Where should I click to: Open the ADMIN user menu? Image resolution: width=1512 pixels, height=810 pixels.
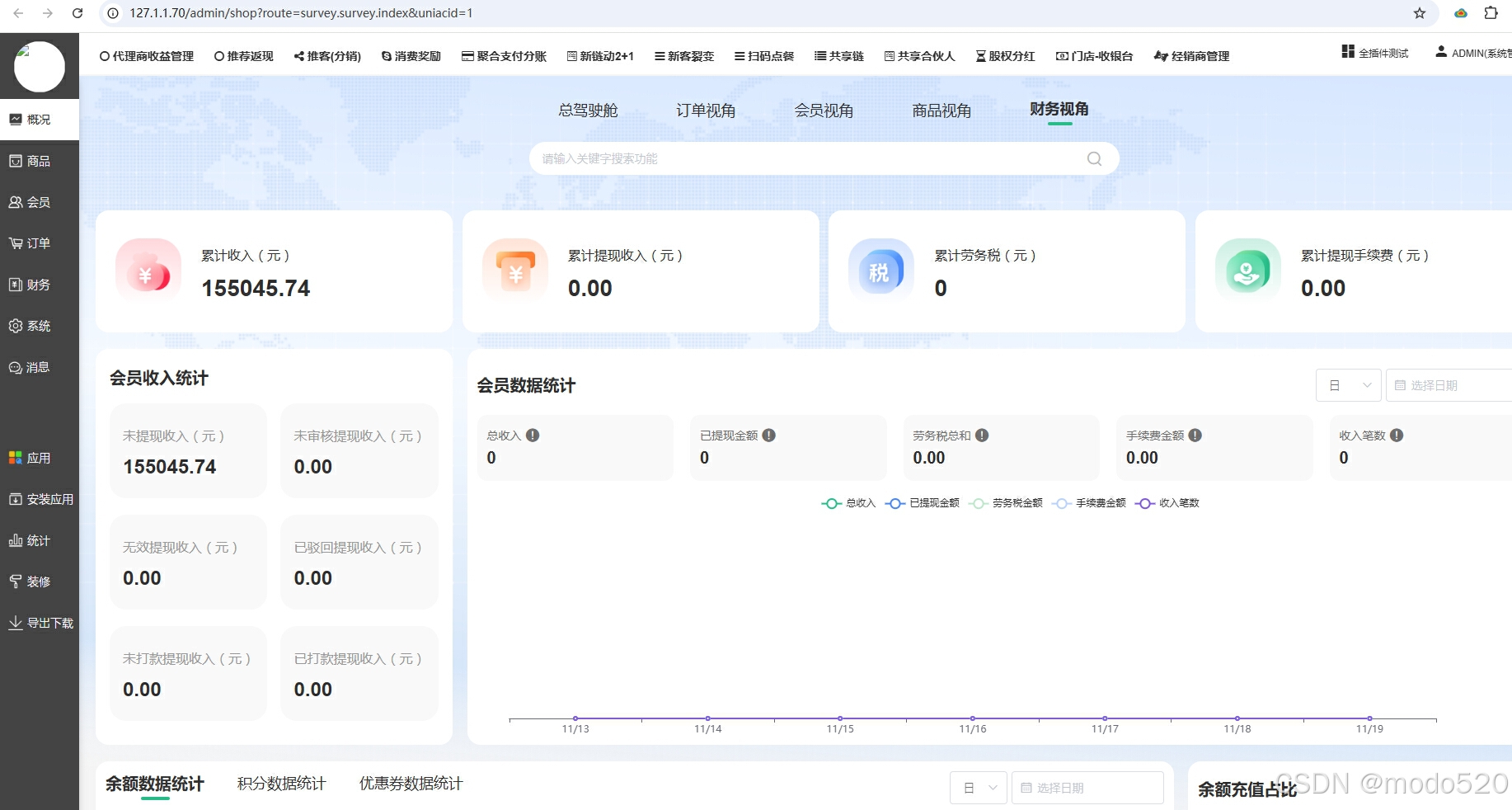click(x=1473, y=53)
